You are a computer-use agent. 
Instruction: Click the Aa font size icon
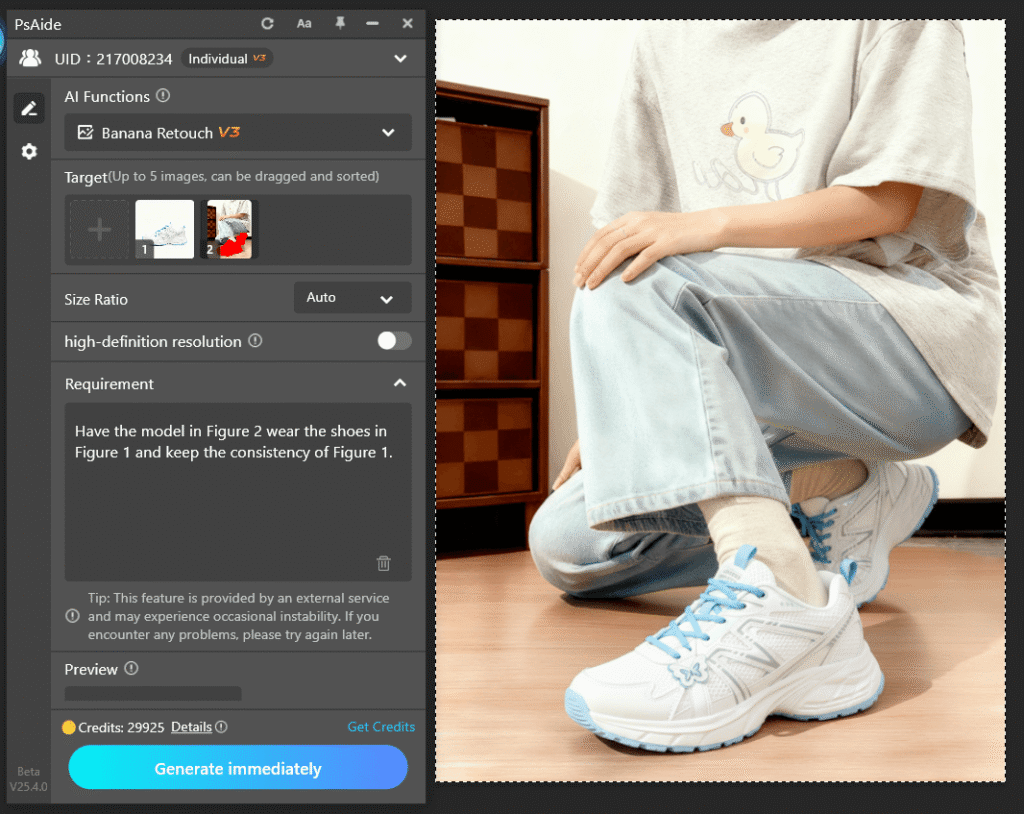point(304,23)
